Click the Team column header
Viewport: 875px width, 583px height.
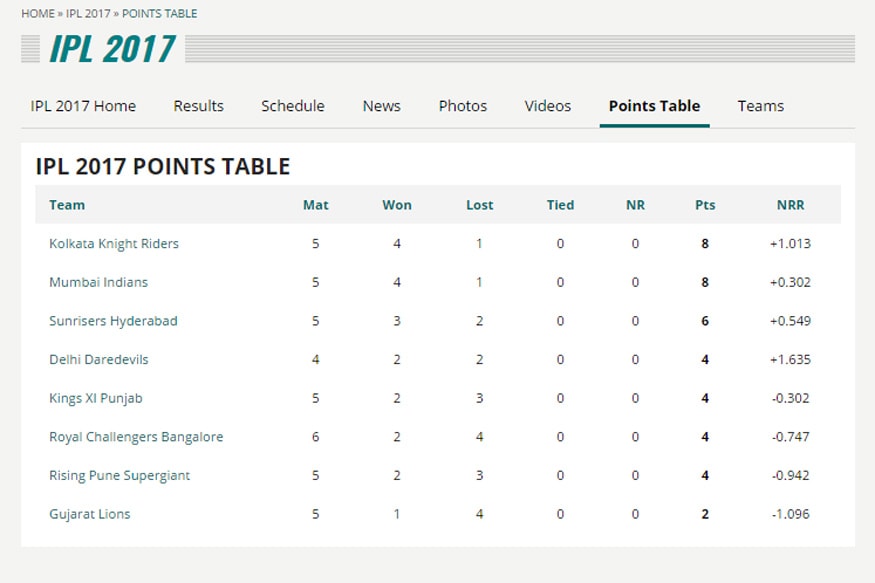67,205
